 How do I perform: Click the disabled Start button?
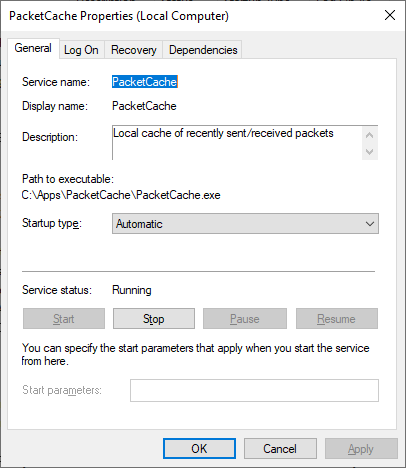[64, 319]
